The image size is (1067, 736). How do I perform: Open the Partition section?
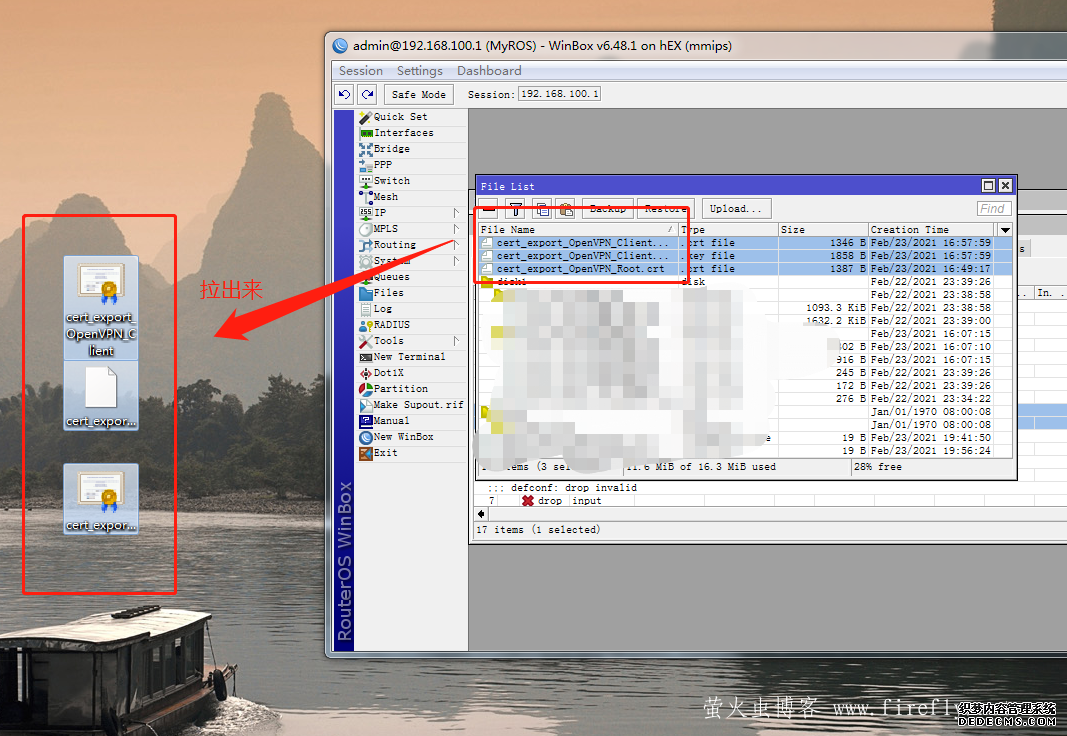coord(400,388)
